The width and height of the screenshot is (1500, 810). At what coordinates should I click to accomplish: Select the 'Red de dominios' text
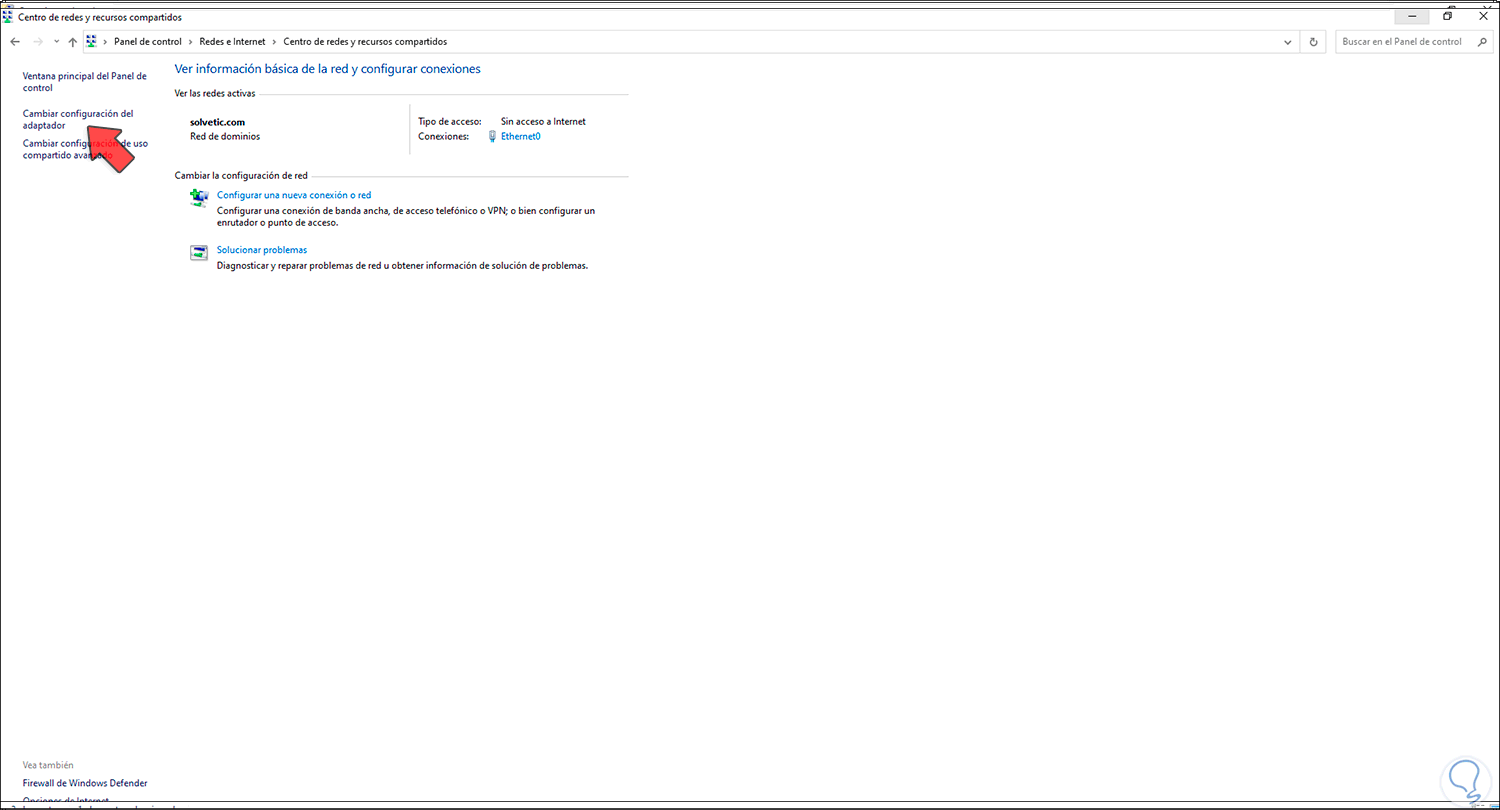tap(225, 136)
